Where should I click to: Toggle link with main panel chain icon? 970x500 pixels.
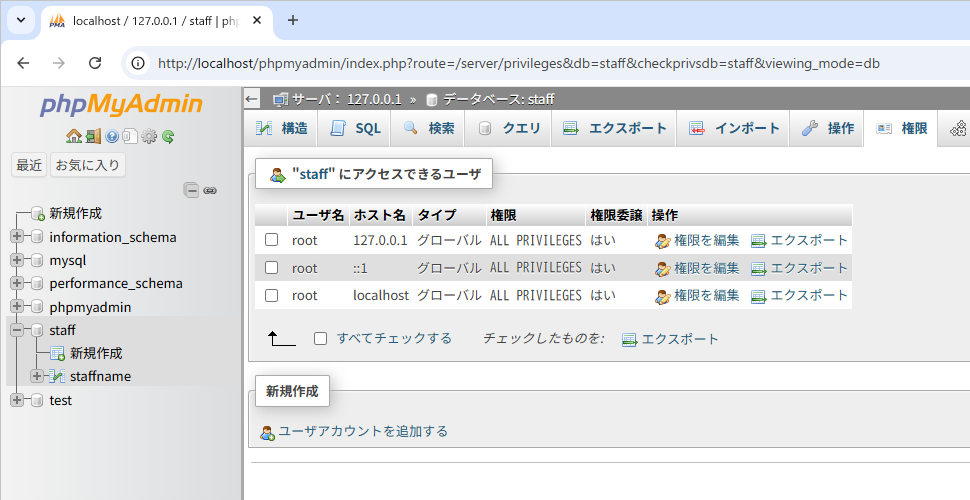click(210, 190)
